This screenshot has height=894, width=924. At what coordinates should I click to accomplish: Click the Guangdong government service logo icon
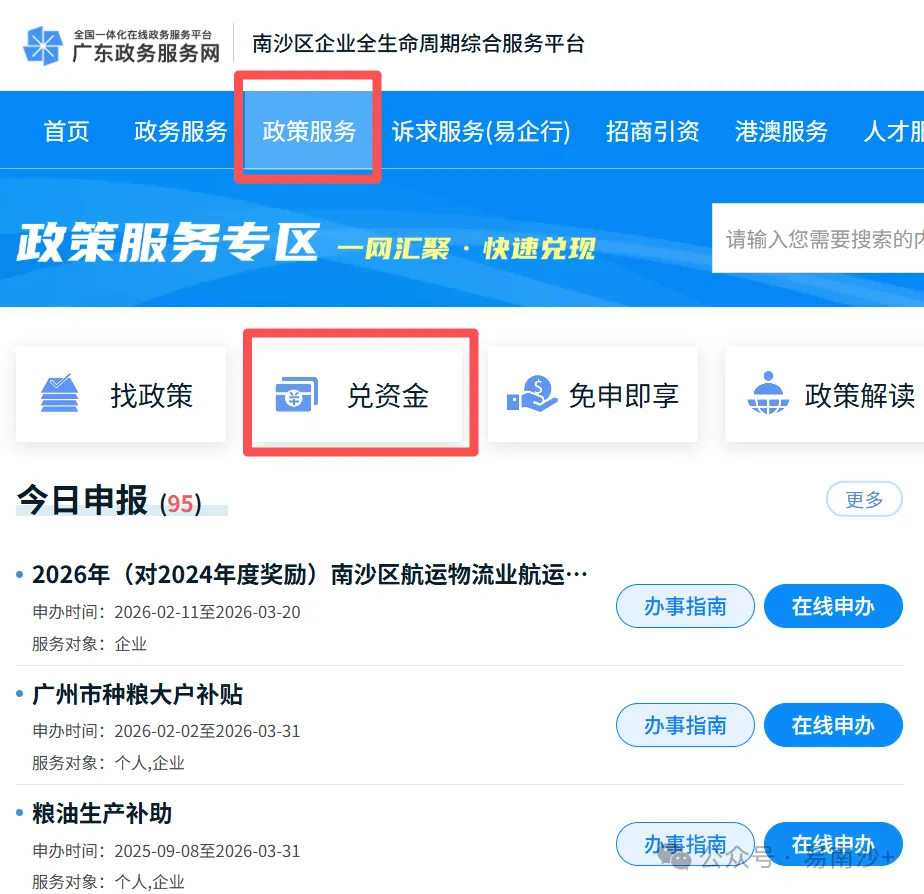(x=42, y=45)
